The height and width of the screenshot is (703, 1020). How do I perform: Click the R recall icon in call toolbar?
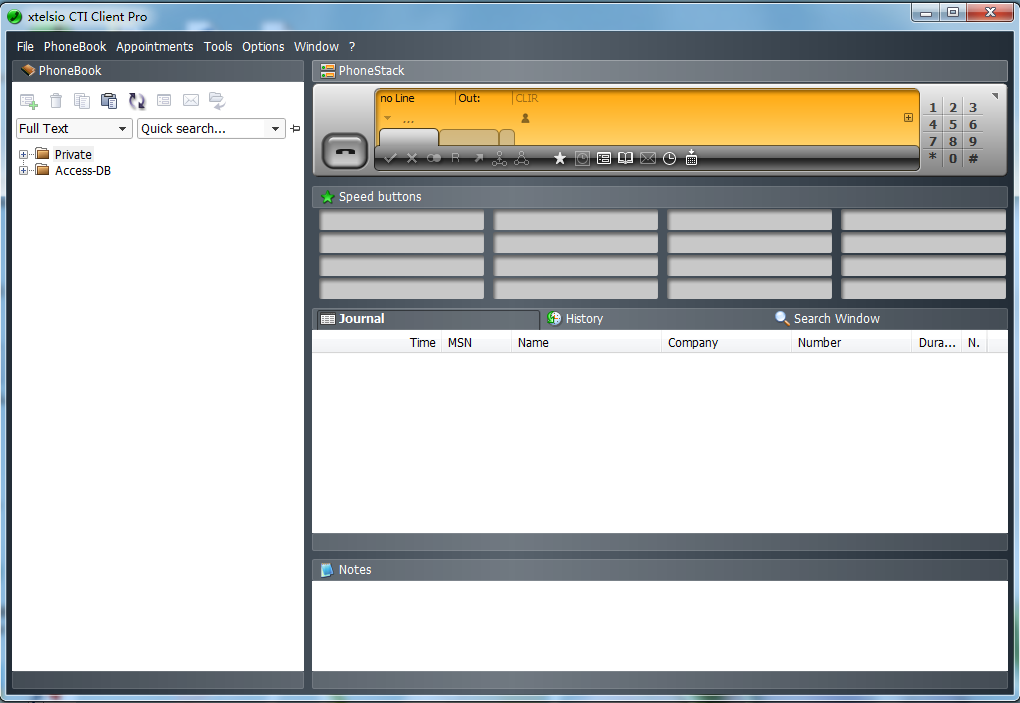455,158
